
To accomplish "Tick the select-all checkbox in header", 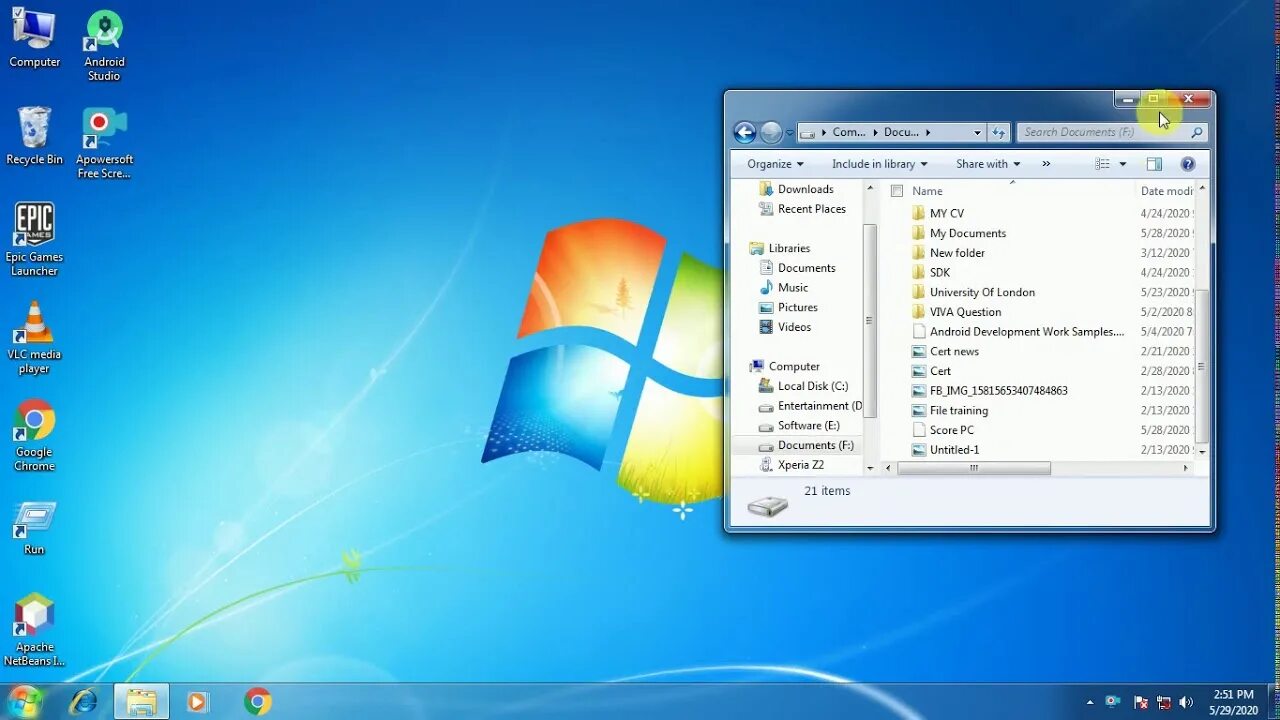I will (x=897, y=191).
